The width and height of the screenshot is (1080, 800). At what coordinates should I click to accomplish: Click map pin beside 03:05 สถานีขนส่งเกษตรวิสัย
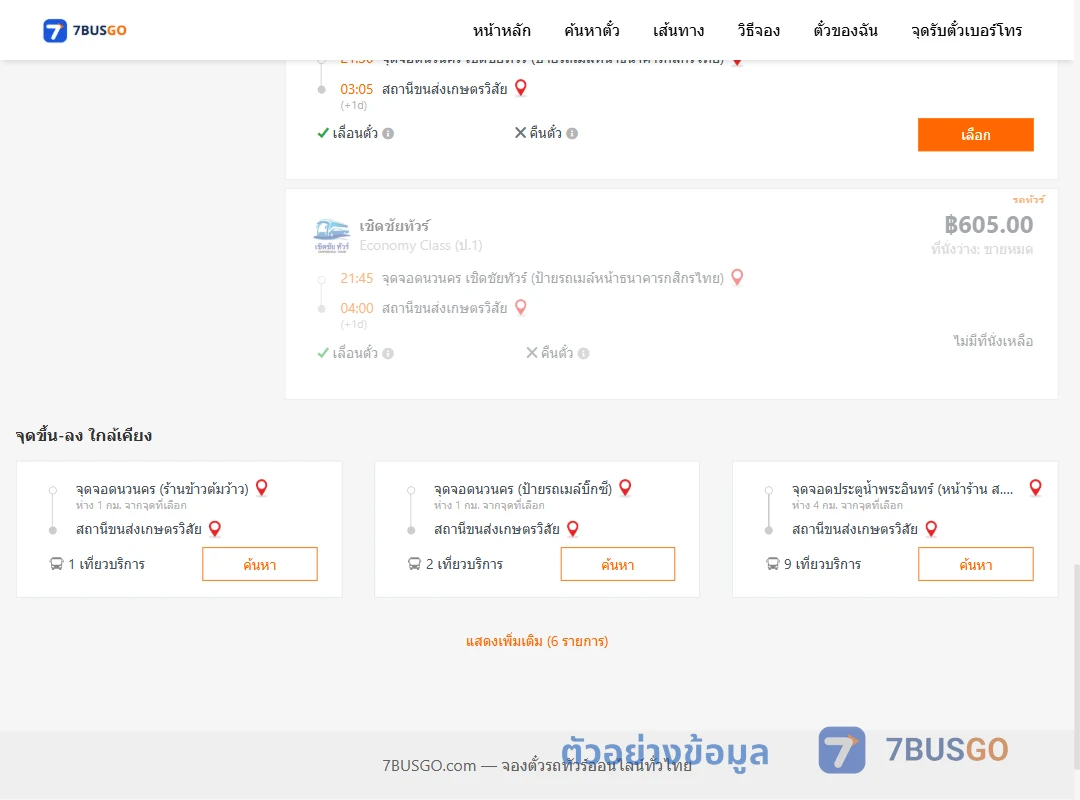(x=521, y=88)
